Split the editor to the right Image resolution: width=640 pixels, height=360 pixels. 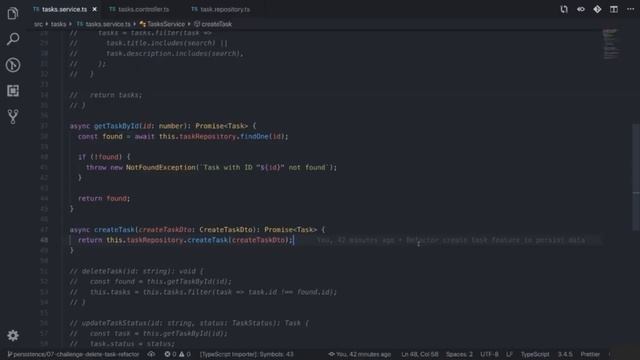point(613,9)
